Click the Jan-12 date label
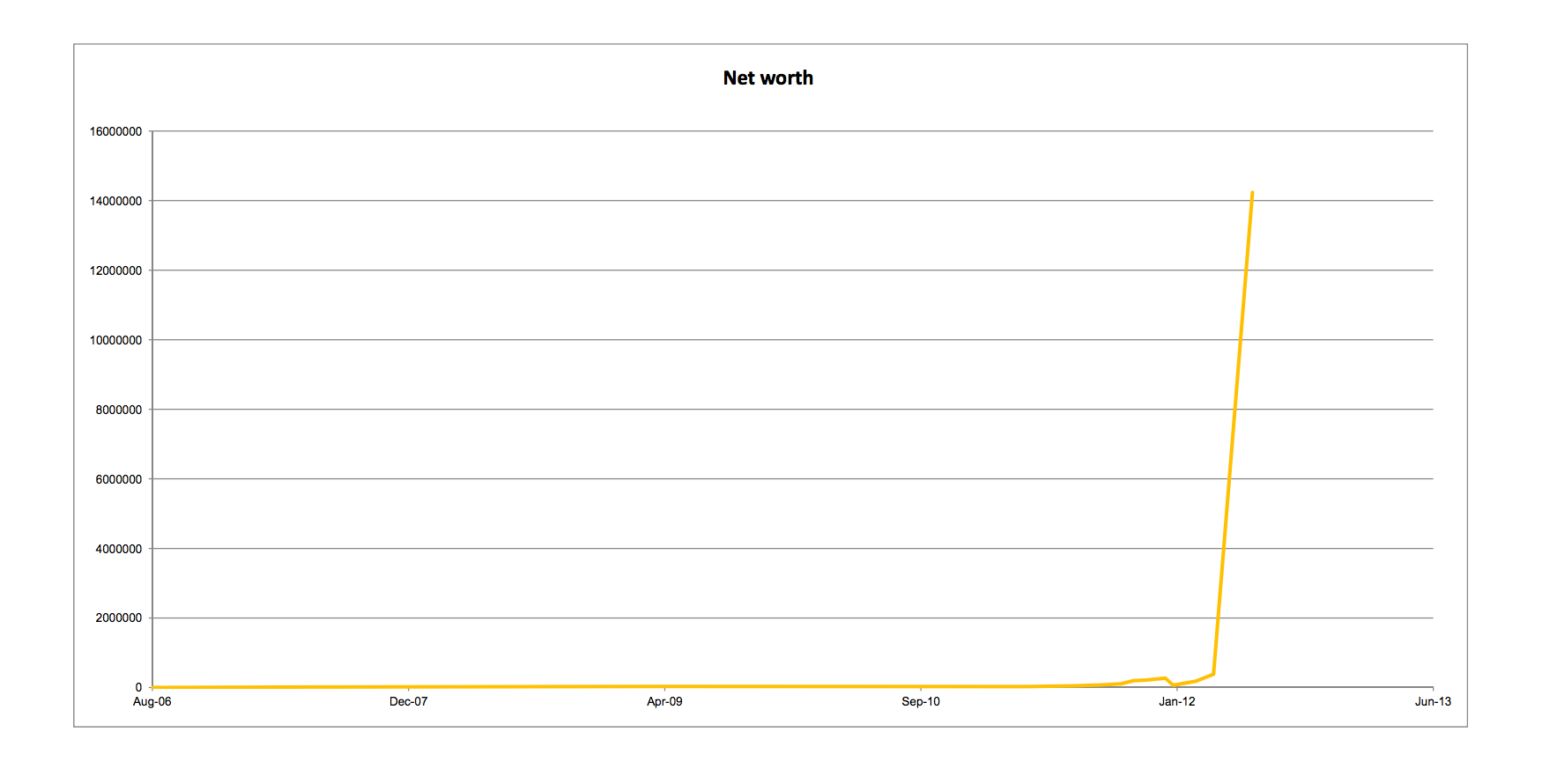 1177,702
